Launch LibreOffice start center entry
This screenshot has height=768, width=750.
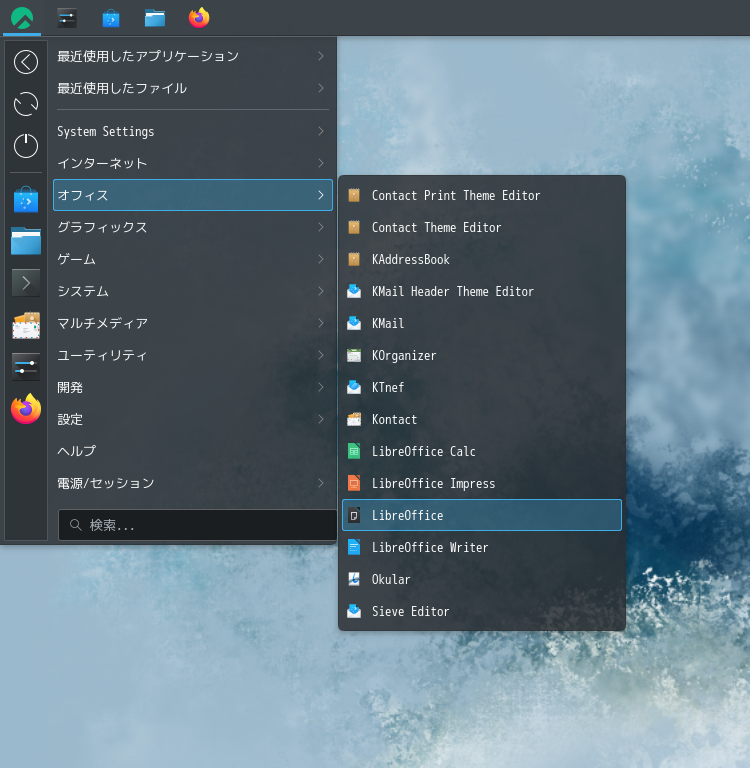click(482, 515)
